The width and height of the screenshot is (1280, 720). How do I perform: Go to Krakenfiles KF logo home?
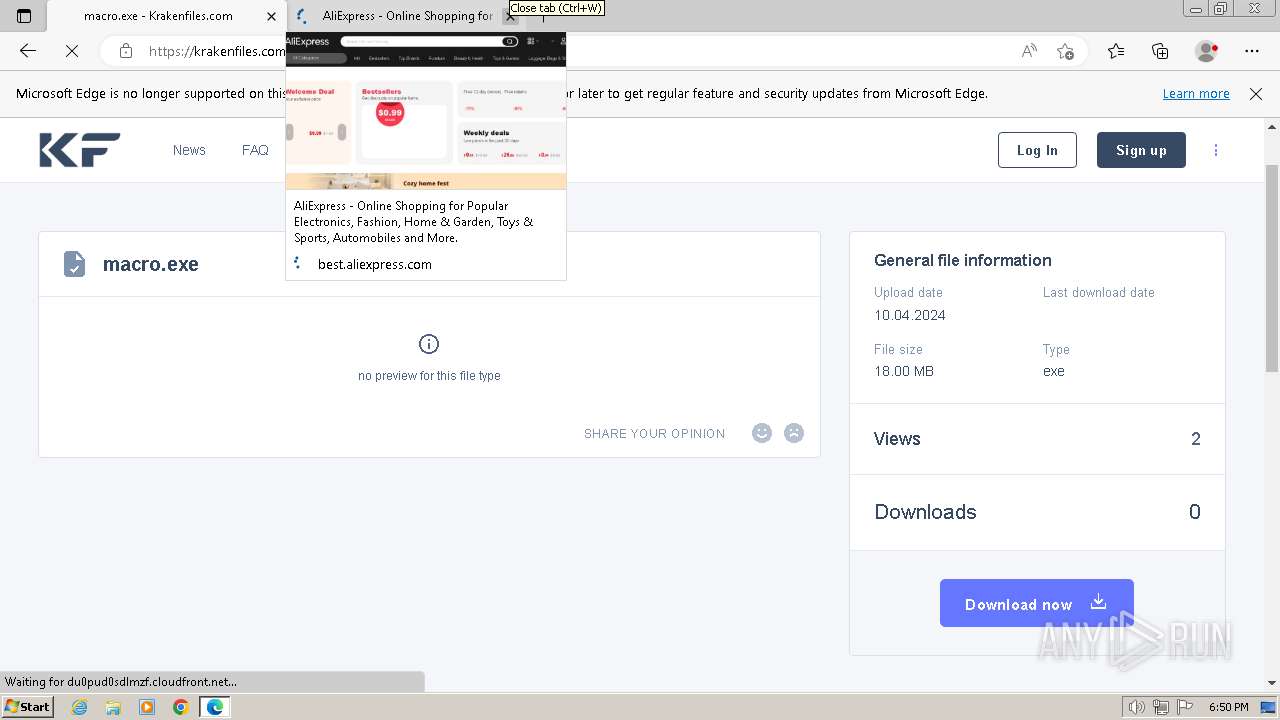coord(80,150)
